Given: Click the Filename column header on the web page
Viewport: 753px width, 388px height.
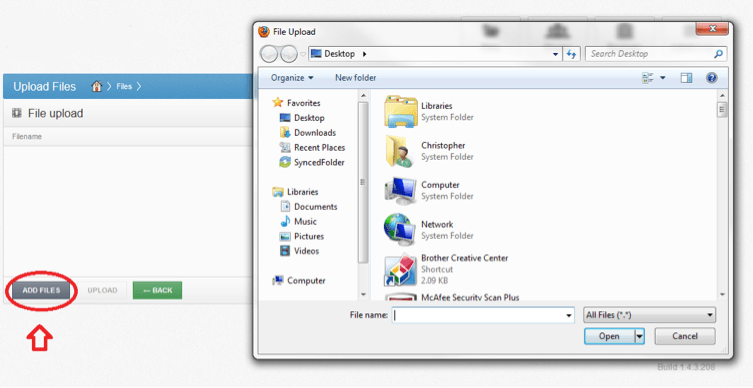Looking at the screenshot, I should point(27,137).
